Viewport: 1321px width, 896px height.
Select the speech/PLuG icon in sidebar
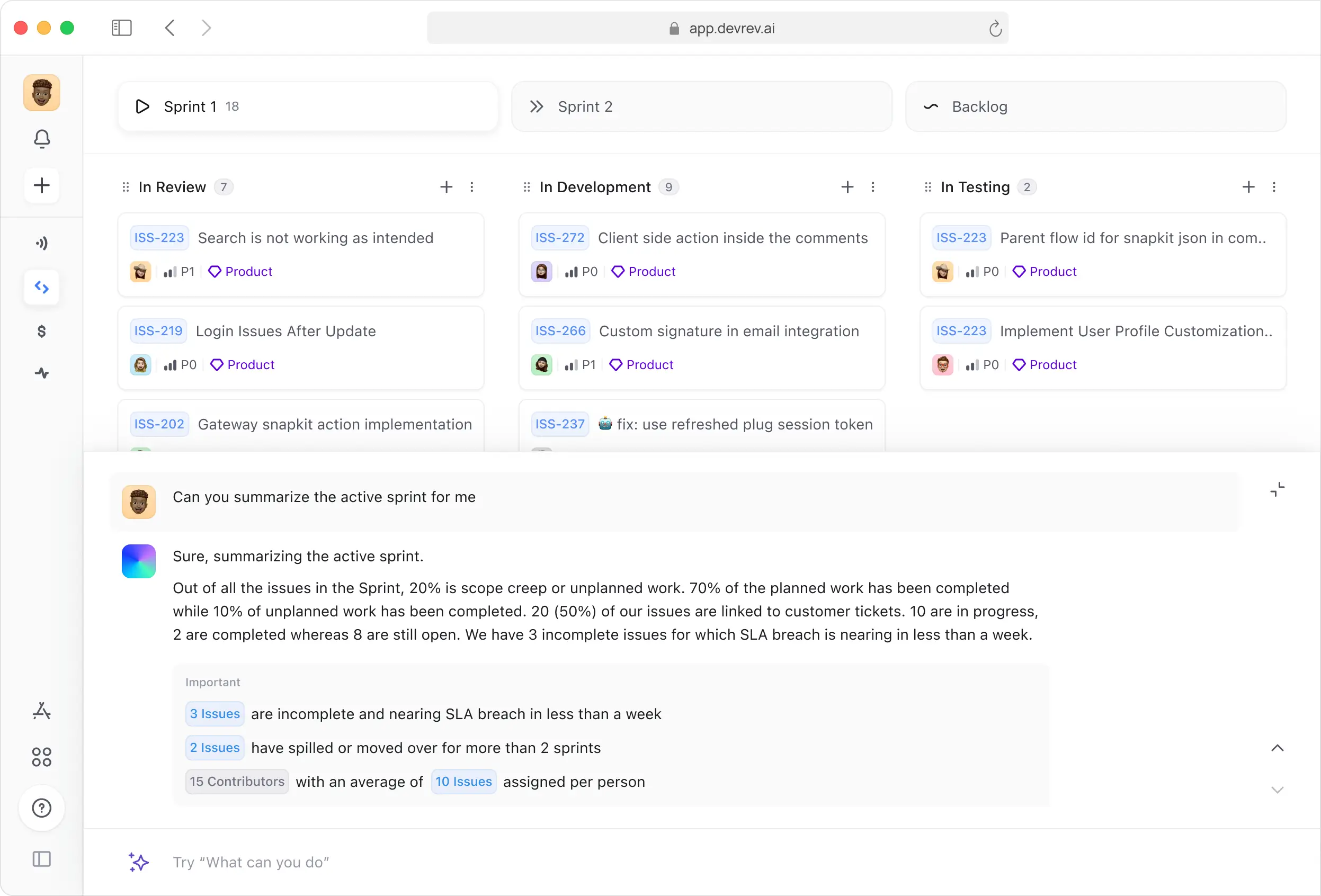[x=42, y=242]
